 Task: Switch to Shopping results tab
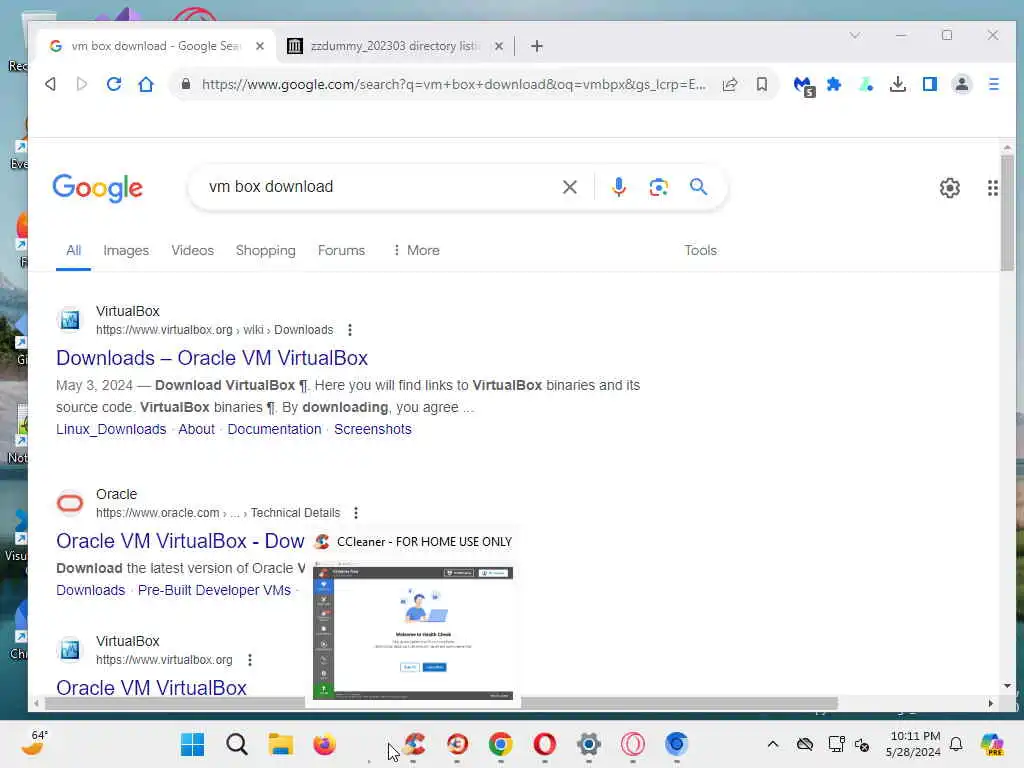pyautogui.click(x=266, y=251)
